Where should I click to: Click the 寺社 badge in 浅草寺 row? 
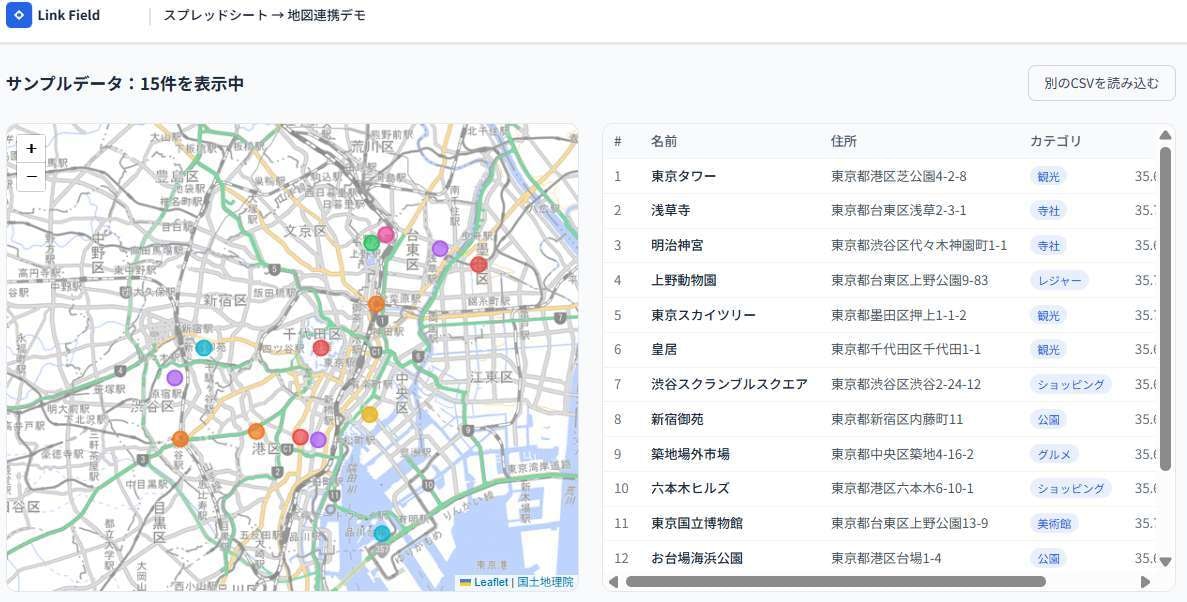click(1048, 211)
